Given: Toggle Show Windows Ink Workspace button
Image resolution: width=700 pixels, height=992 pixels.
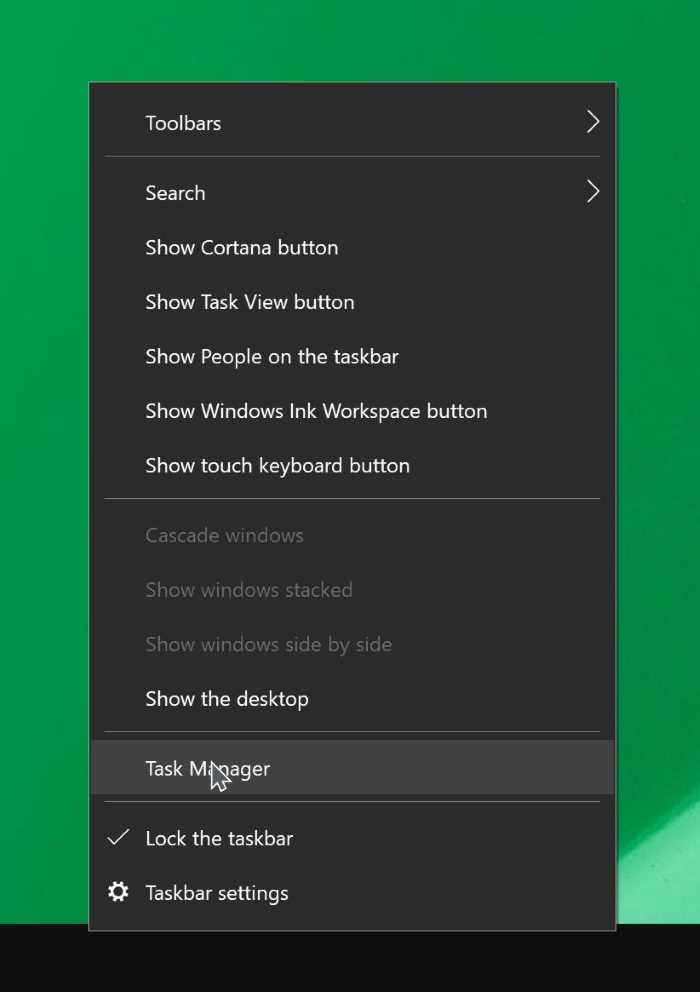Looking at the screenshot, I should pyautogui.click(x=352, y=411).
